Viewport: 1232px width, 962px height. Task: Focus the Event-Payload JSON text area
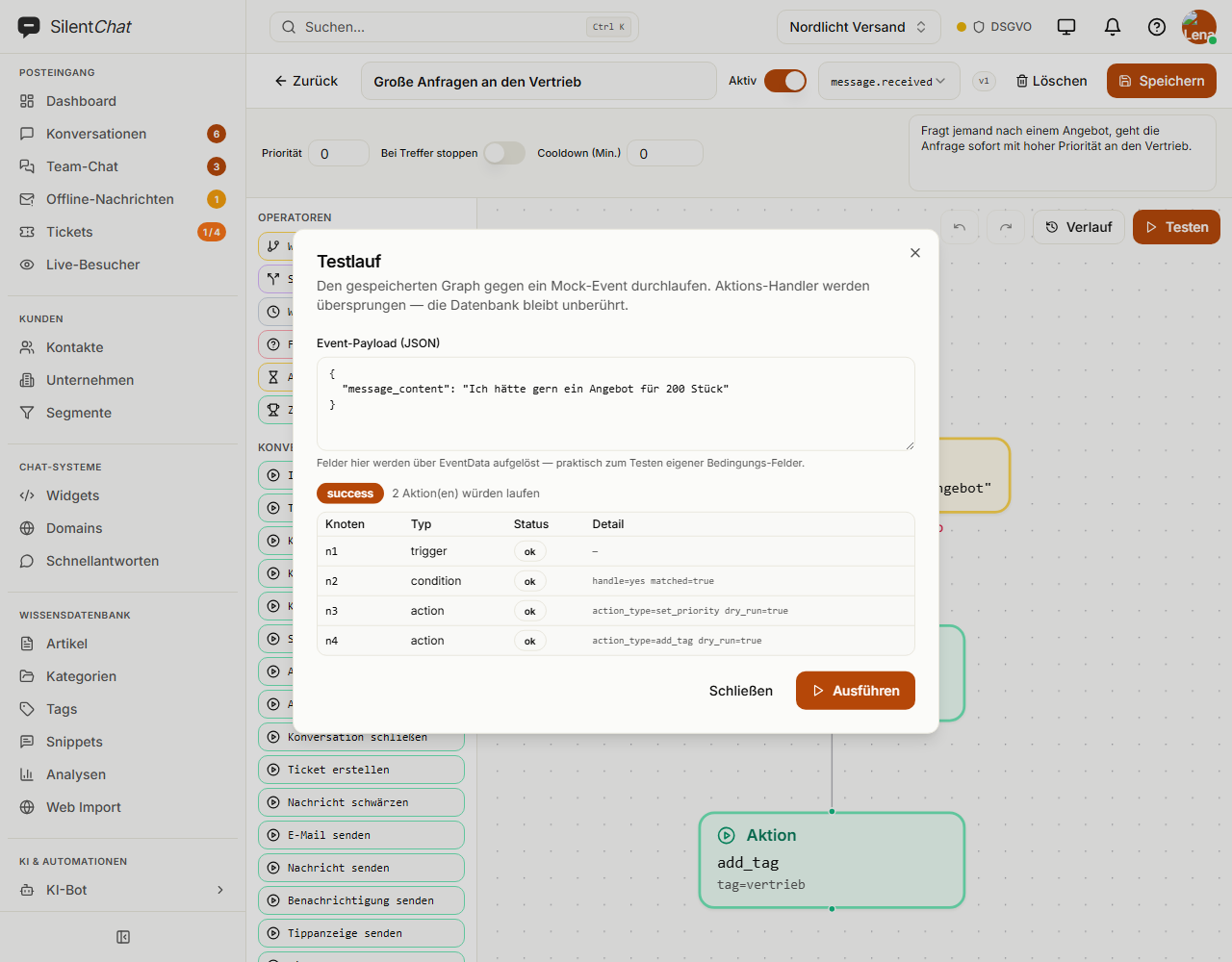click(616, 404)
